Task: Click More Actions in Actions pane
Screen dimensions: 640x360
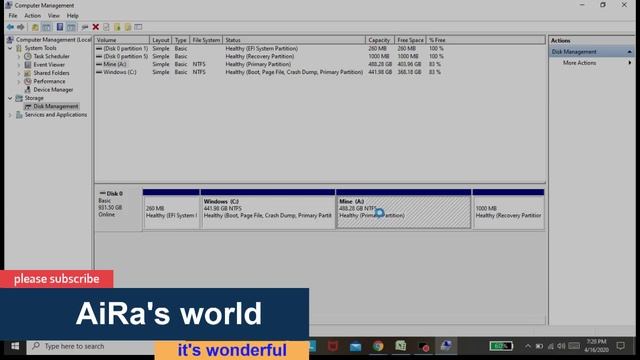Action: pyautogui.click(x=579, y=63)
